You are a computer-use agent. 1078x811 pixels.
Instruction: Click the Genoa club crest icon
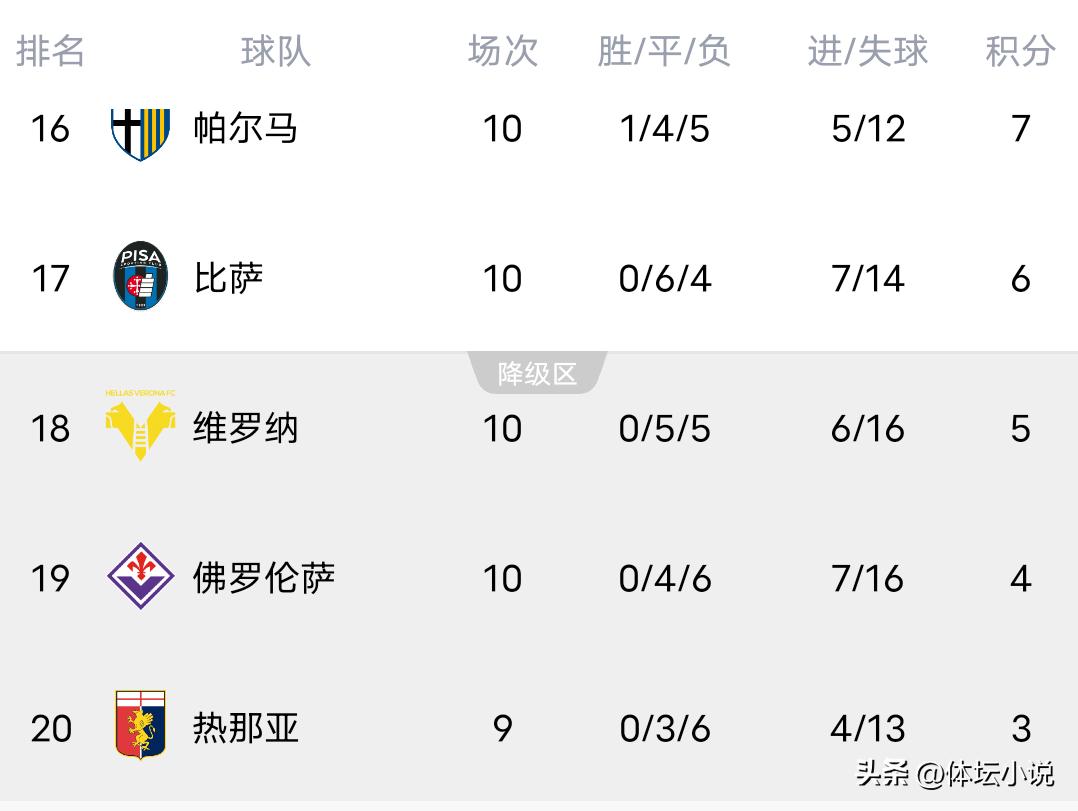140,725
